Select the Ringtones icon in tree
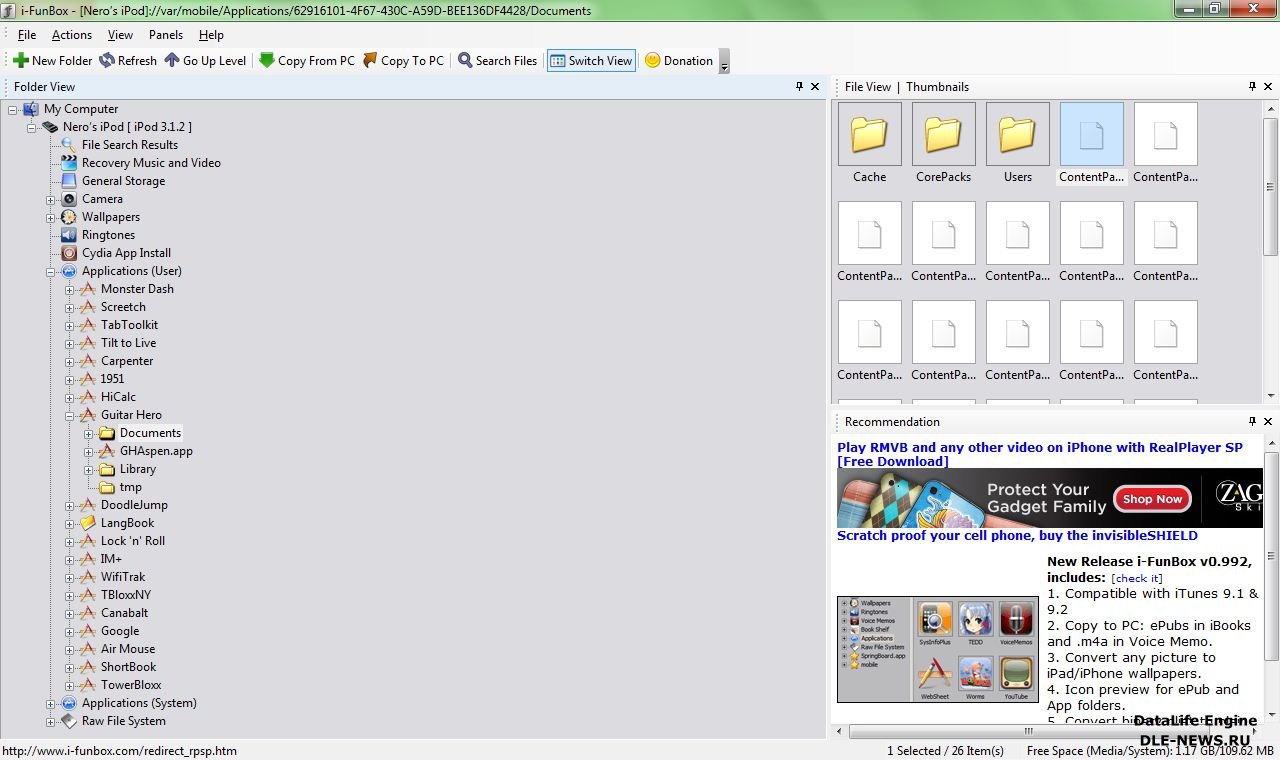Viewport: 1280px width, 760px height. 69,235
